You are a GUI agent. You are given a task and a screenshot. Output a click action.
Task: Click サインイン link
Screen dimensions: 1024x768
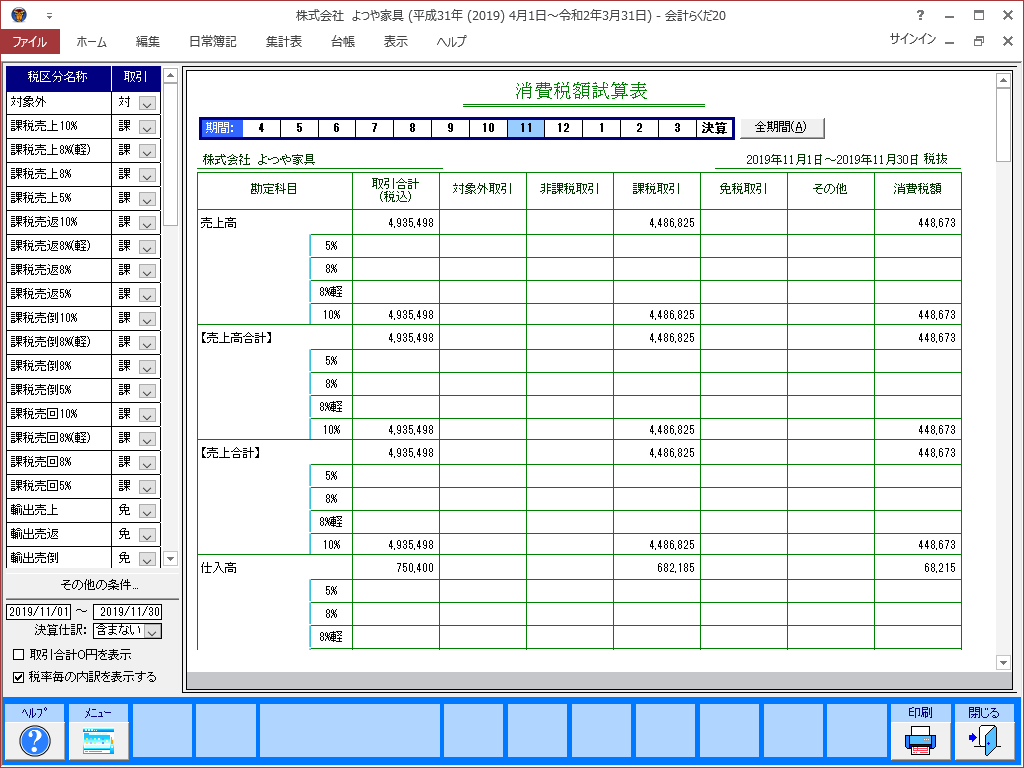[912, 39]
